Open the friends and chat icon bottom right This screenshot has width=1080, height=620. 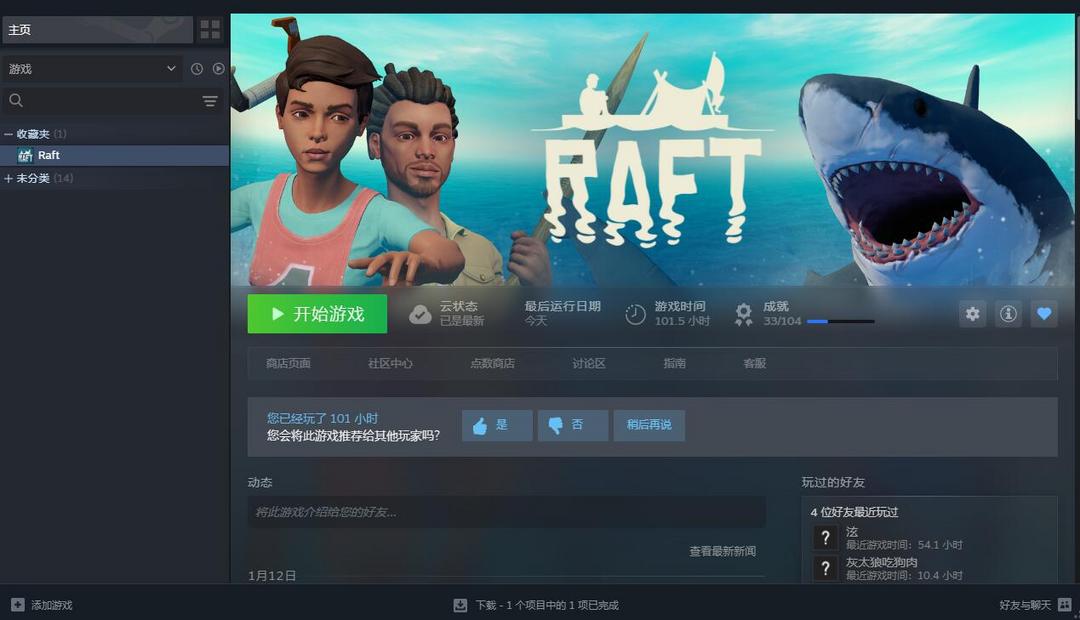(x=1063, y=605)
